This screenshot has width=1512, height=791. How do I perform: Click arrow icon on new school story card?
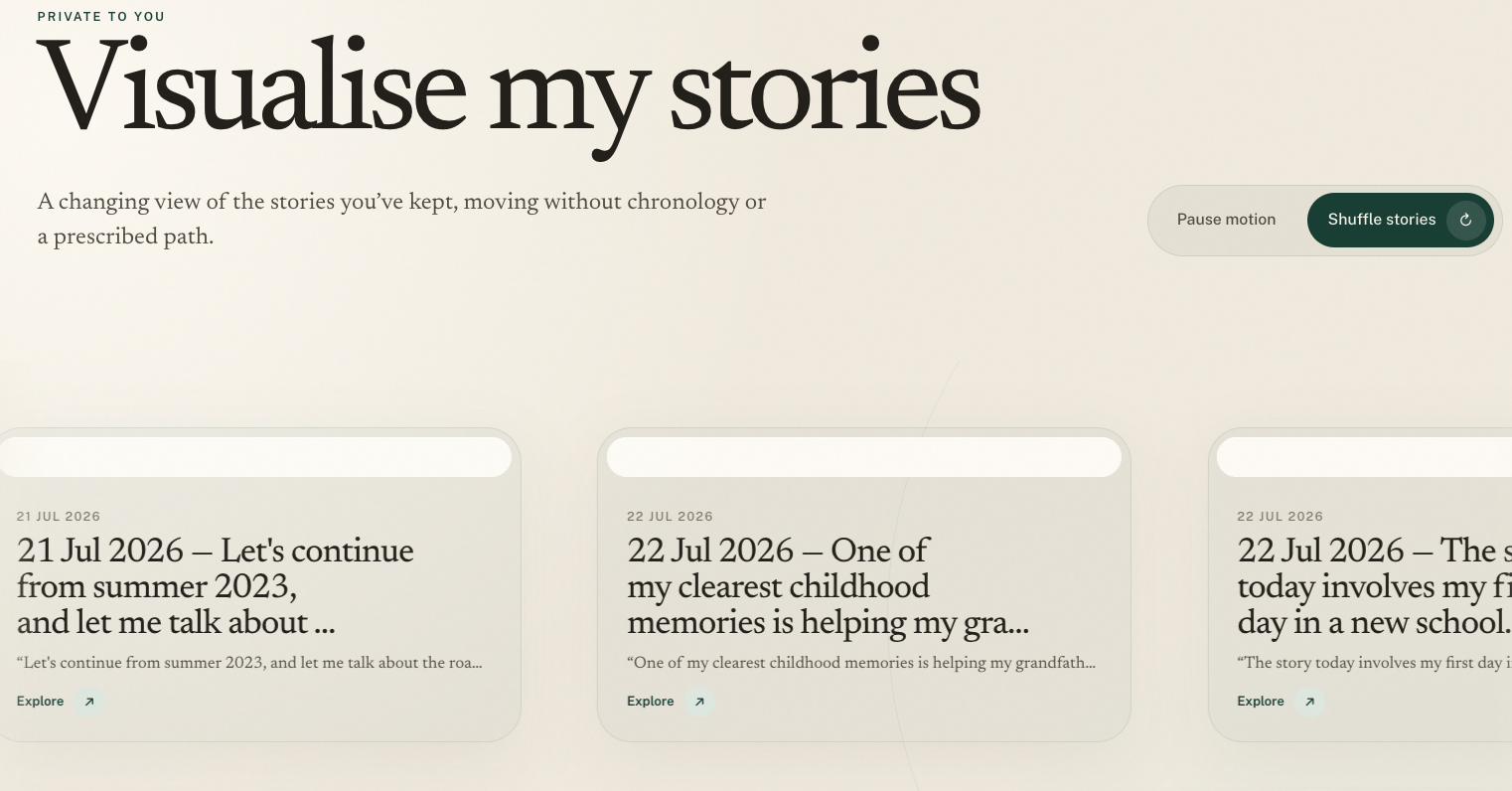pos(1309,702)
